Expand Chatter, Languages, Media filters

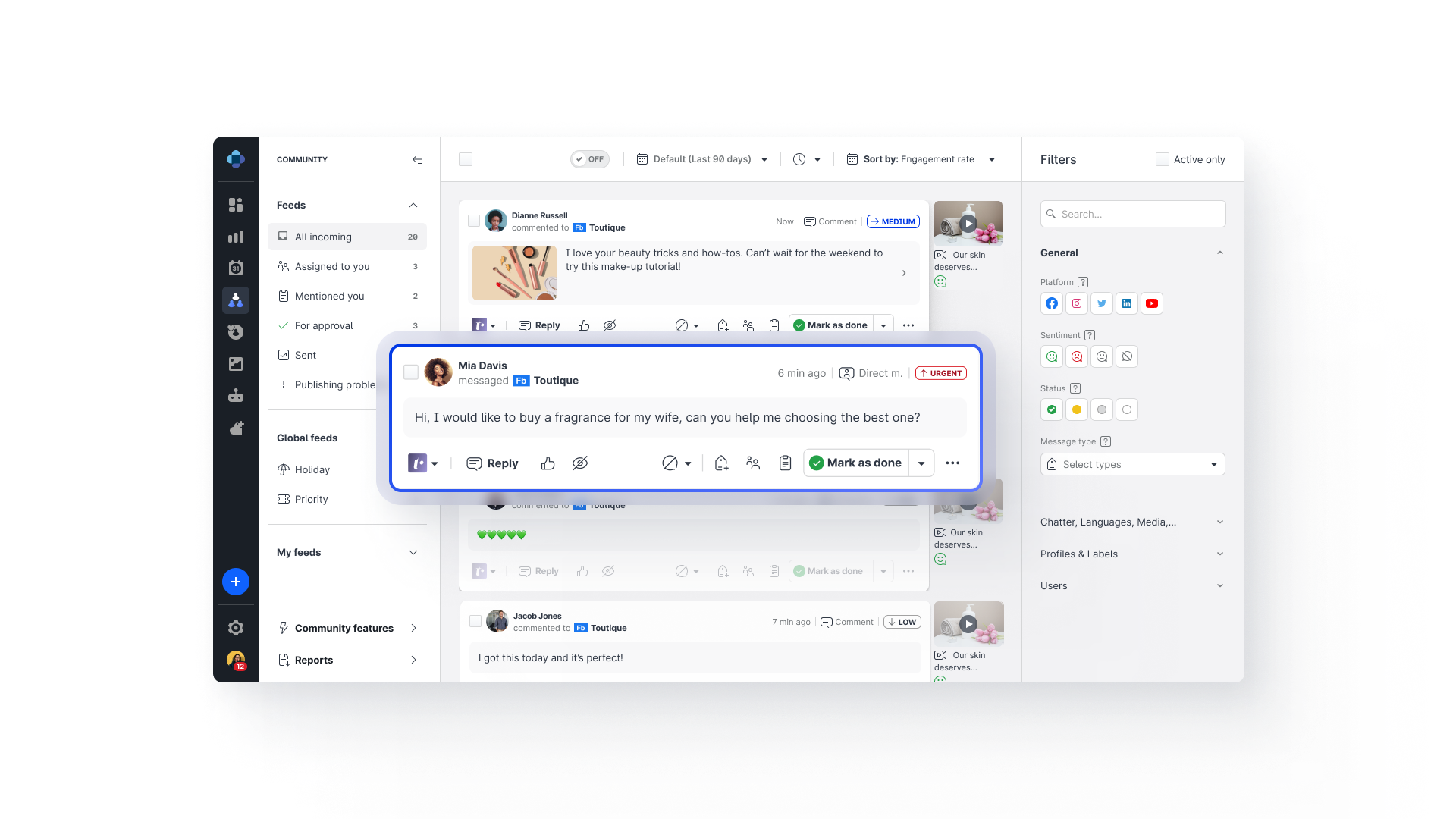point(1133,522)
